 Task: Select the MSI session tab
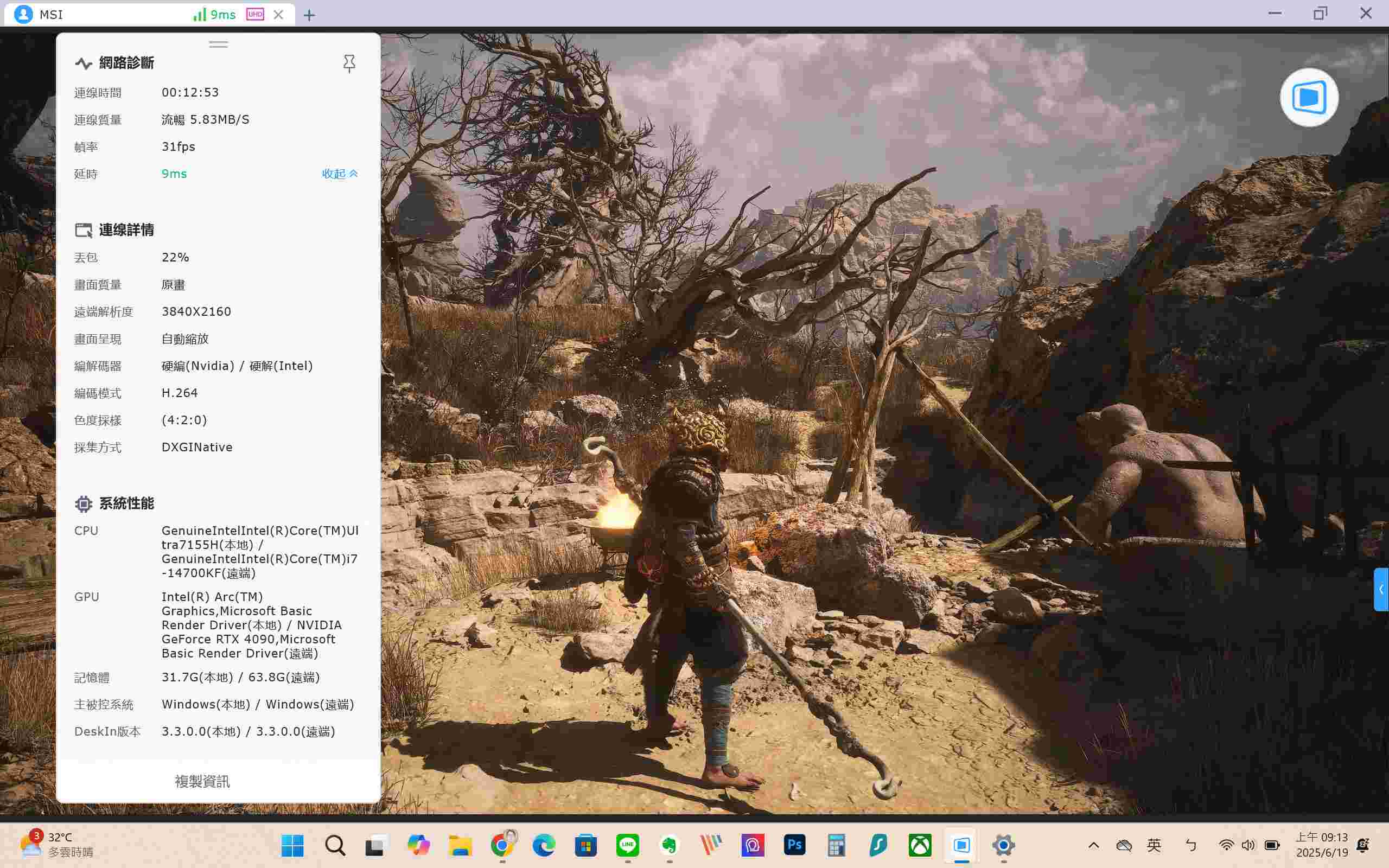tap(149, 14)
